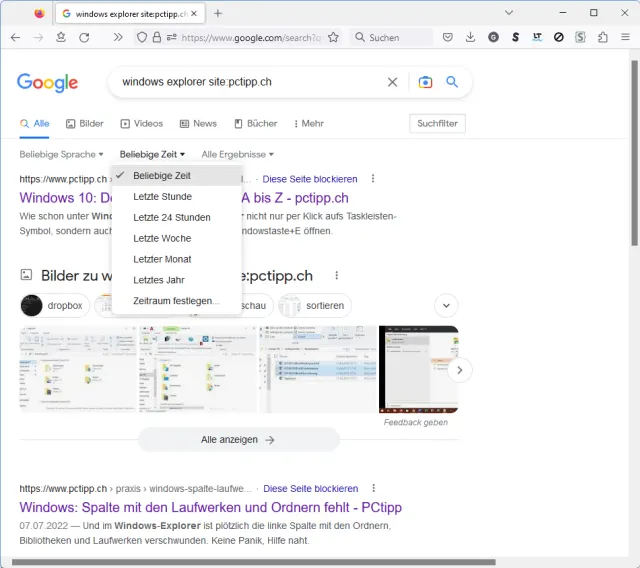Image resolution: width=640 pixels, height=568 pixels.
Task: Click the blocker circle-slash extension icon
Action: pos(559,38)
